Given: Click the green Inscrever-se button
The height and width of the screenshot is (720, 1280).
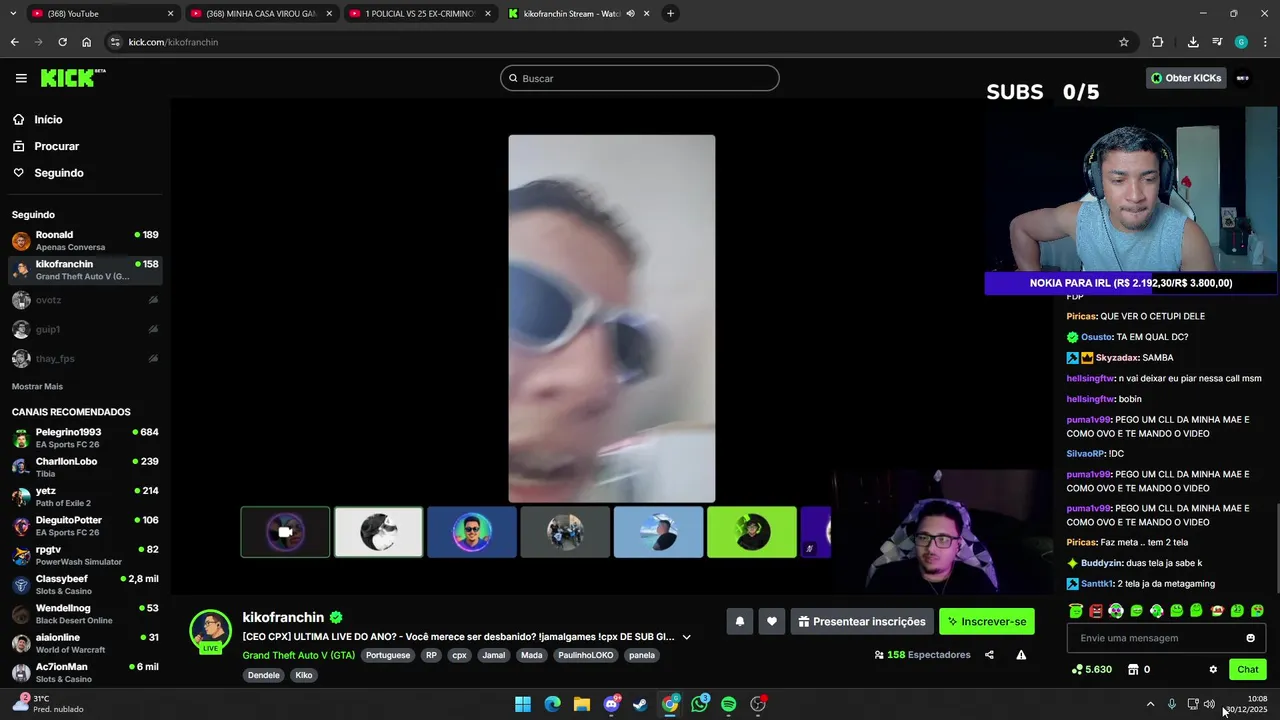Looking at the screenshot, I should [987, 621].
